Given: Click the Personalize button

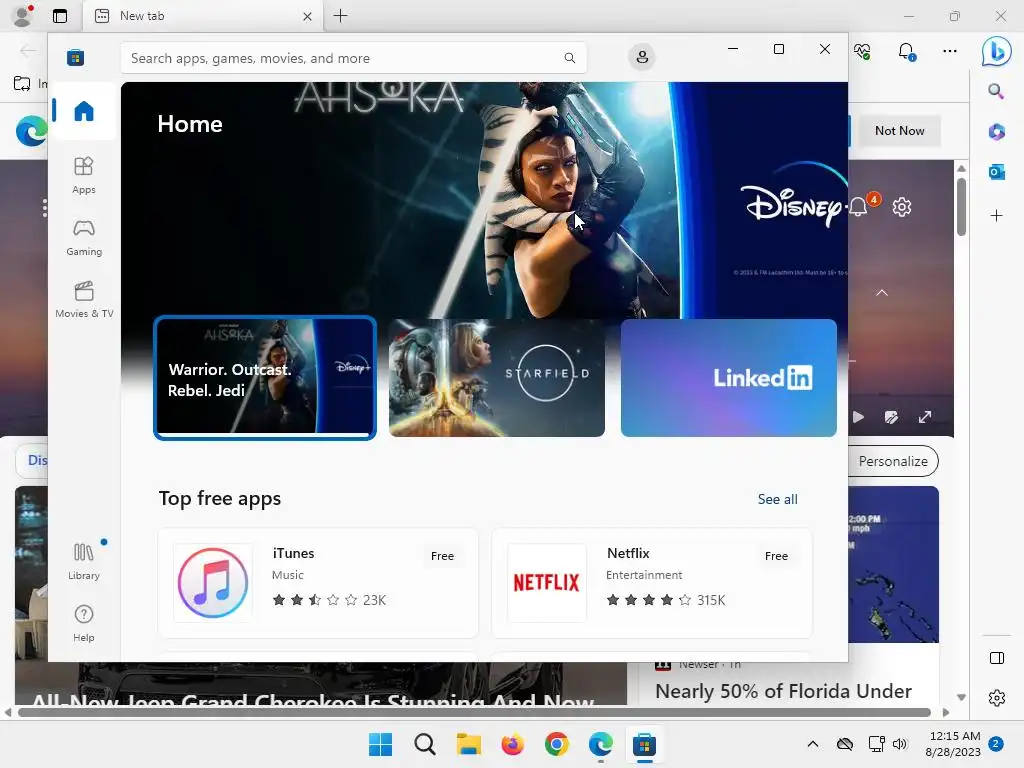Looking at the screenshot, I should pos(892,461).
